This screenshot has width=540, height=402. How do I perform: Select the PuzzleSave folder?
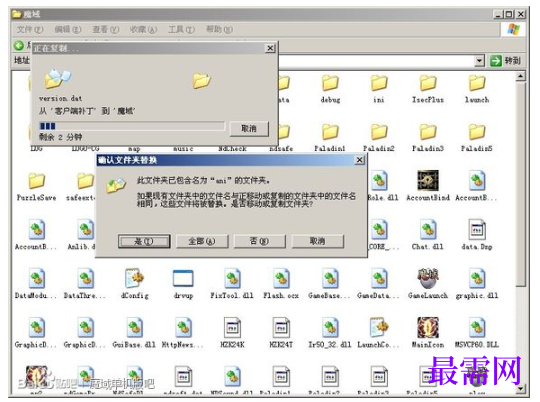coord(37,181)
